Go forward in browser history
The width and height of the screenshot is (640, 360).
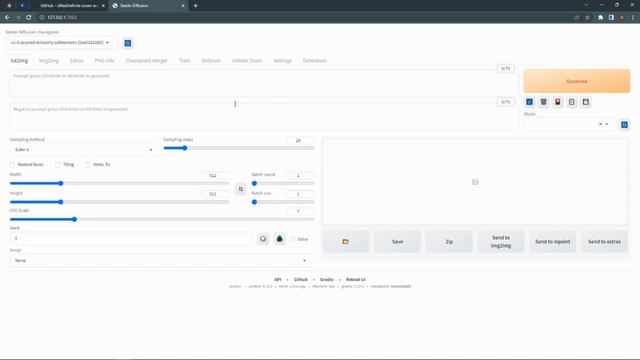[x=18, y=17]
